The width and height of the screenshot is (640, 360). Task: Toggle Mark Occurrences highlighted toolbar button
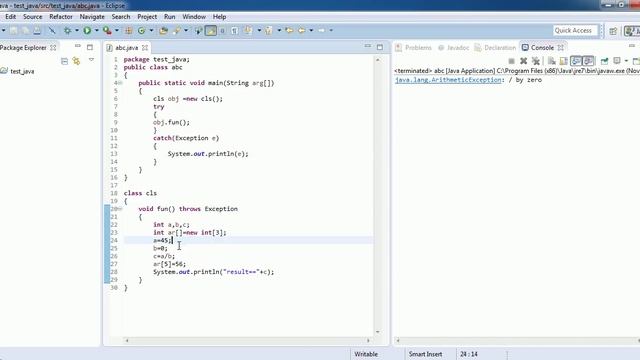pos(211,30)
